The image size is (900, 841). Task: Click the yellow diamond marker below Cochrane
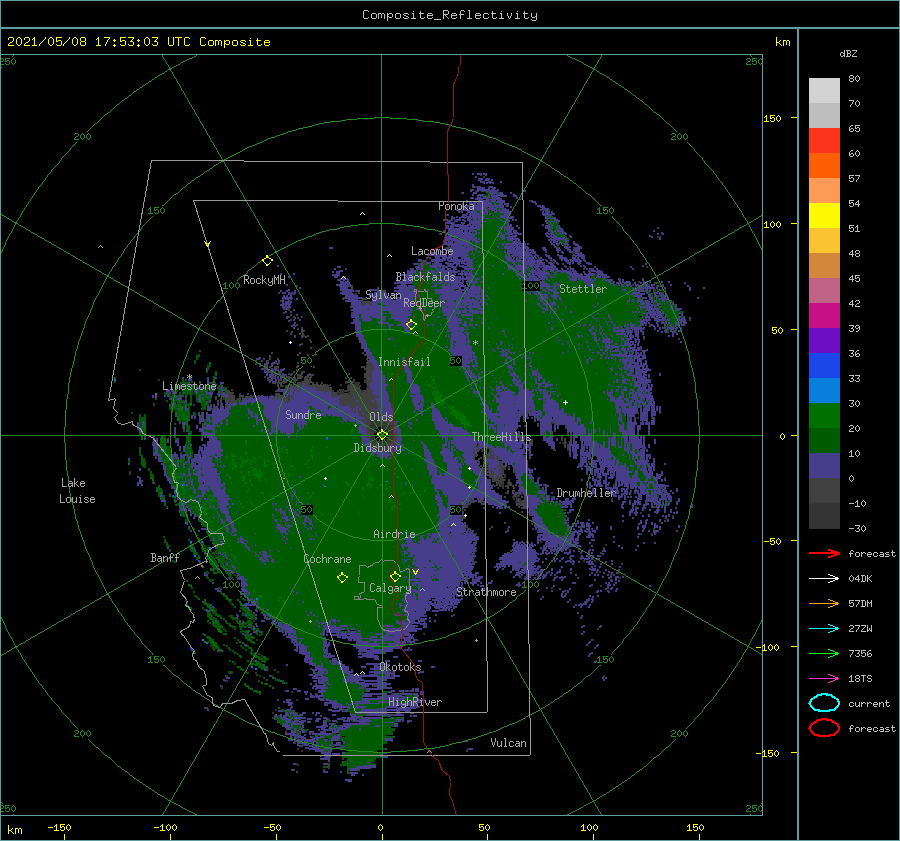(x=342, y=578)
